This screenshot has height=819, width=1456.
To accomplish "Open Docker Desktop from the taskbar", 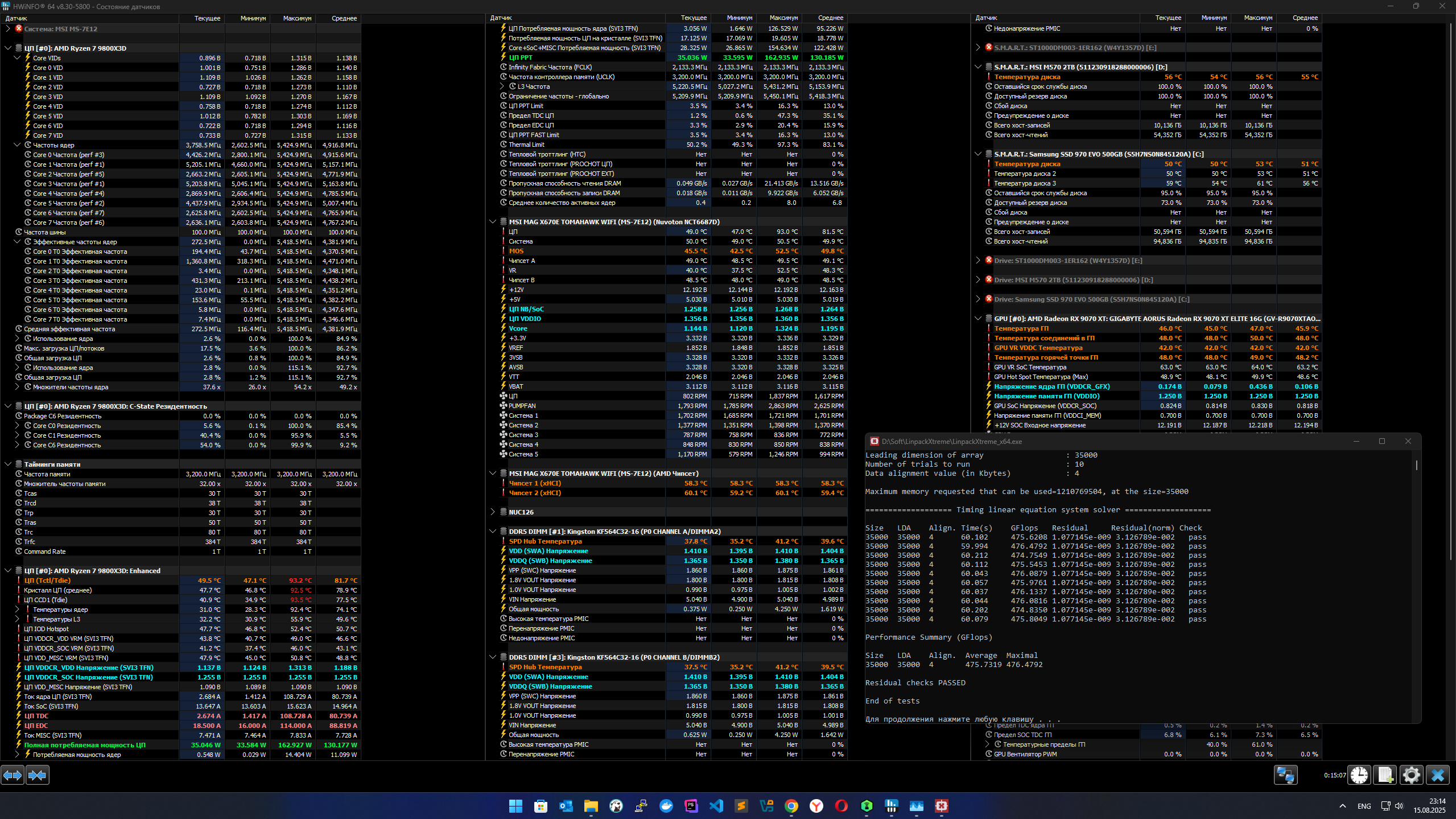I will (x=666, y=805).
